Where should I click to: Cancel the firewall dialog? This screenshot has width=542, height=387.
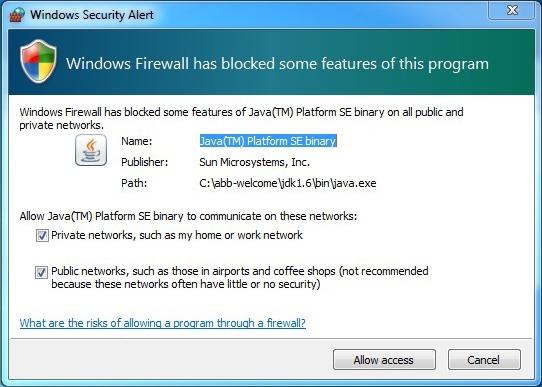[484, 360]
